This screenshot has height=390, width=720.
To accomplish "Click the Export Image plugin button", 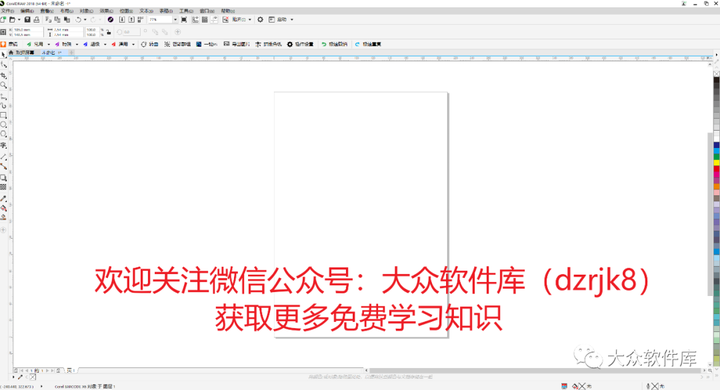I will tap(236, 44).
